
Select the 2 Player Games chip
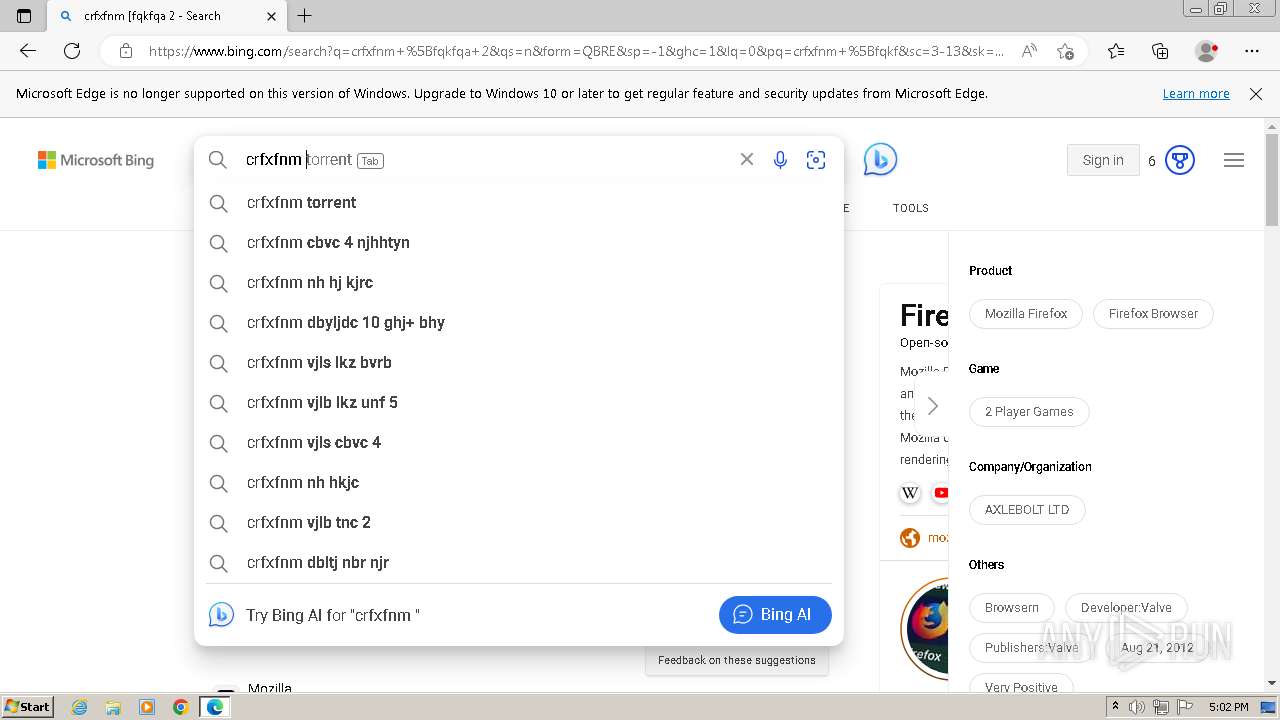[x=1029, y=411]
